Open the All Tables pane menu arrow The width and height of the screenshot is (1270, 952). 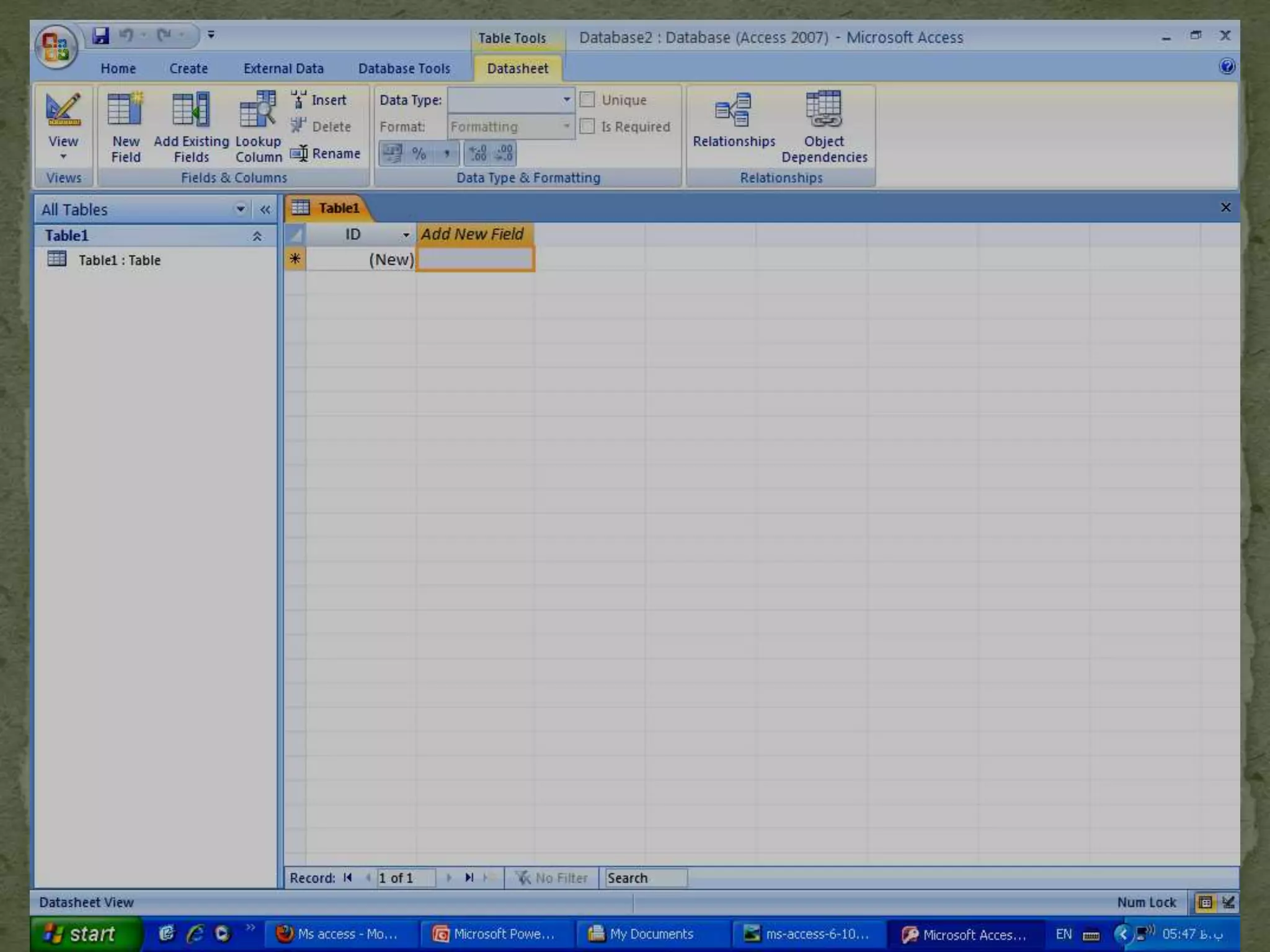click(x=240, y=209)
